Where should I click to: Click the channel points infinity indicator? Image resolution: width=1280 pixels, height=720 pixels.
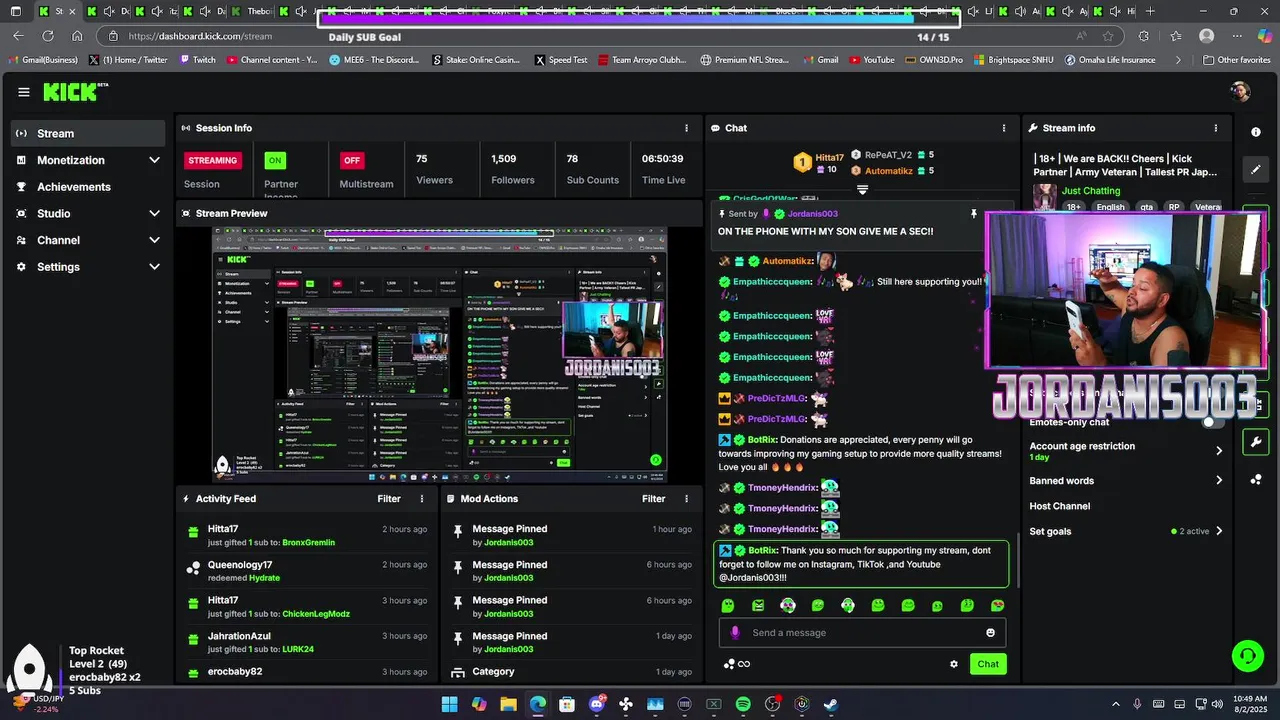point(737,664)
